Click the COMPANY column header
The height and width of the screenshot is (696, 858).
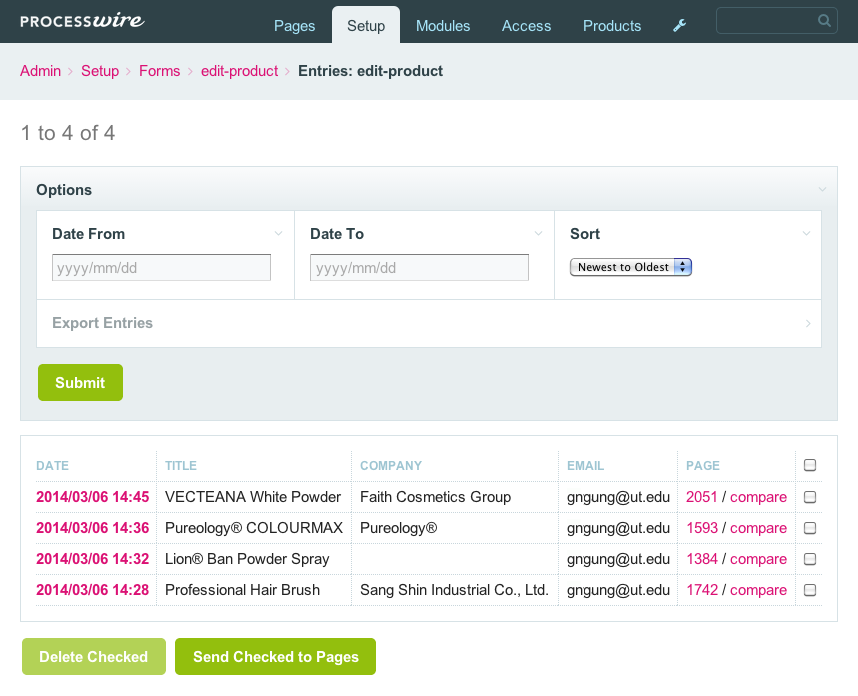pyautogui.click(x=391, y=466)
